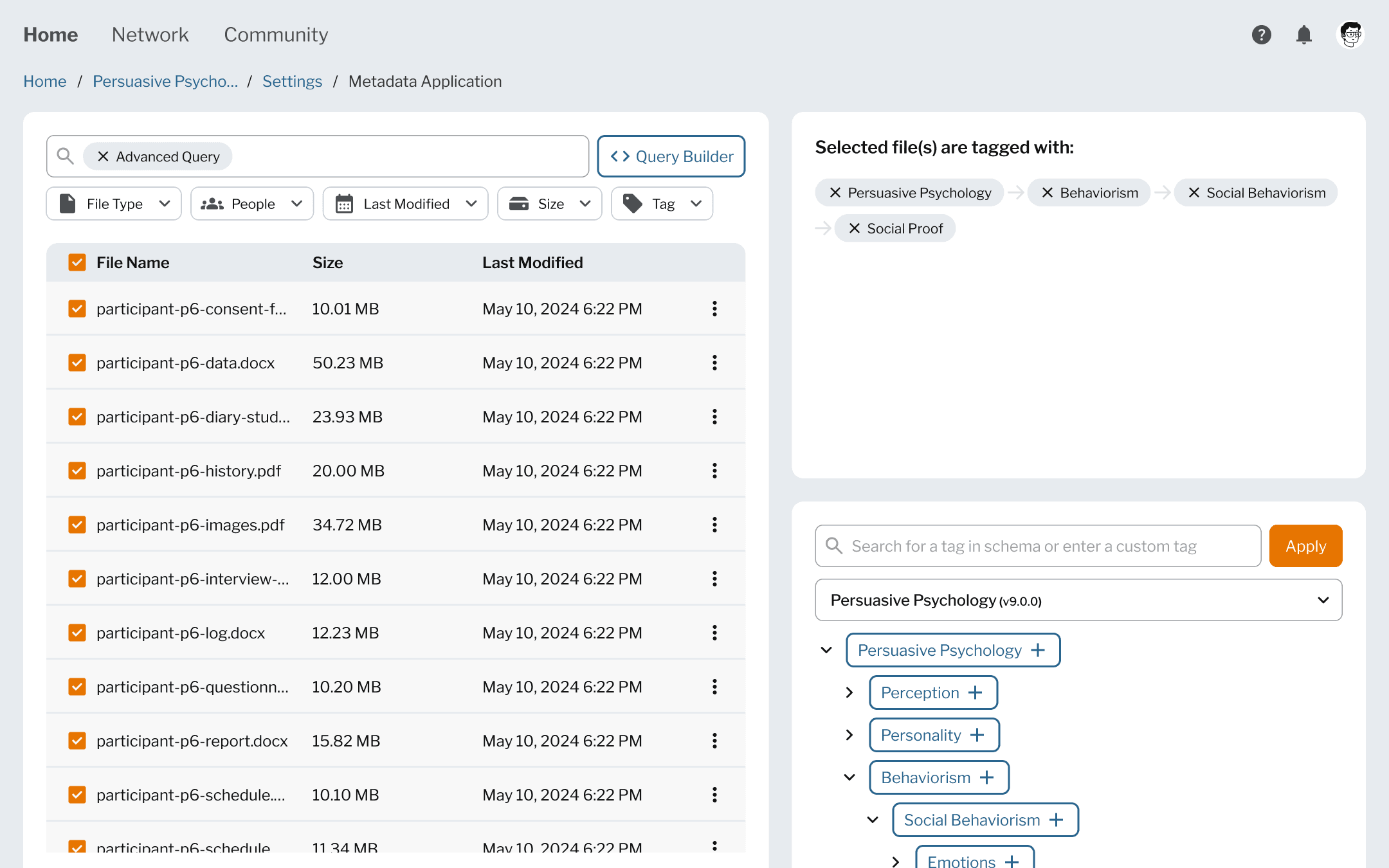Image resolution: width=1389 pixels, height=868 pixels.
Task: Click the orange Apply button
Action: (1305, 546)
